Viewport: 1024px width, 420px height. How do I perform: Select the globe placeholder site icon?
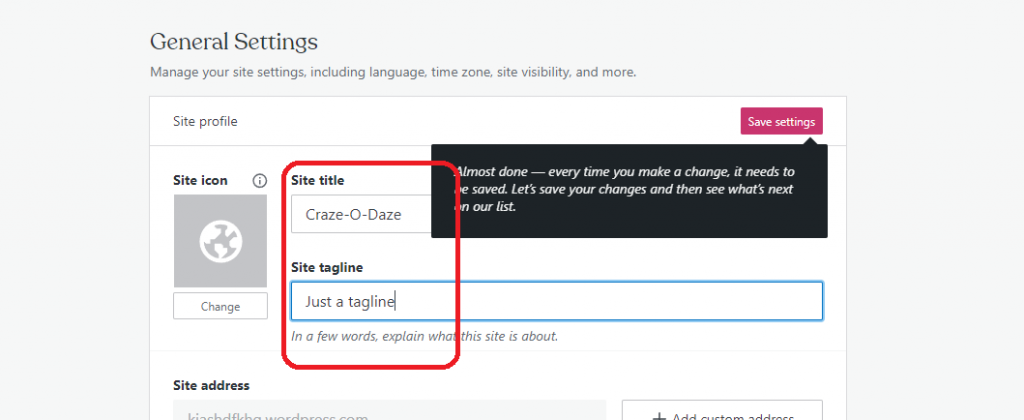point(220,241)
